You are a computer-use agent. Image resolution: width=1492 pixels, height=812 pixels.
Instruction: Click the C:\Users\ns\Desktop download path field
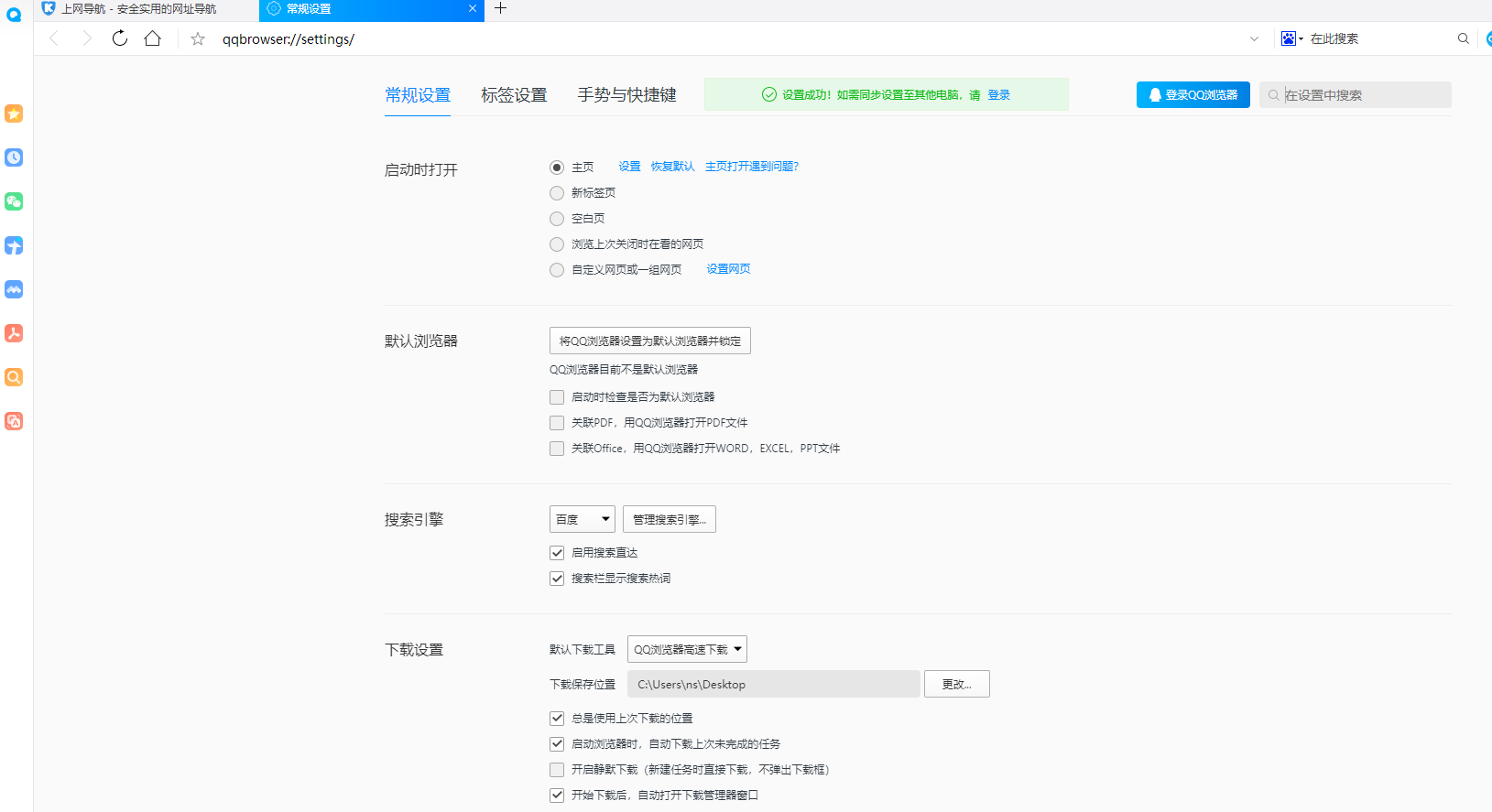[x=774, y=684]
